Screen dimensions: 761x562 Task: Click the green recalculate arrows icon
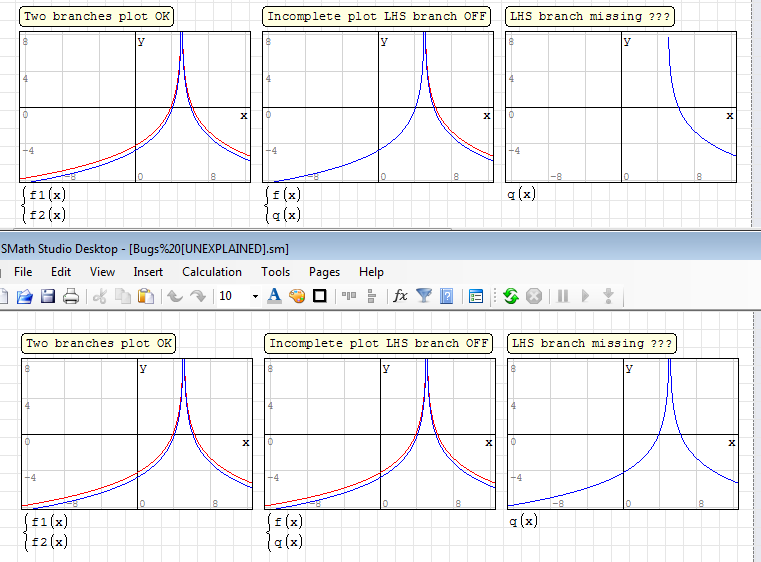tap(510, 296)
